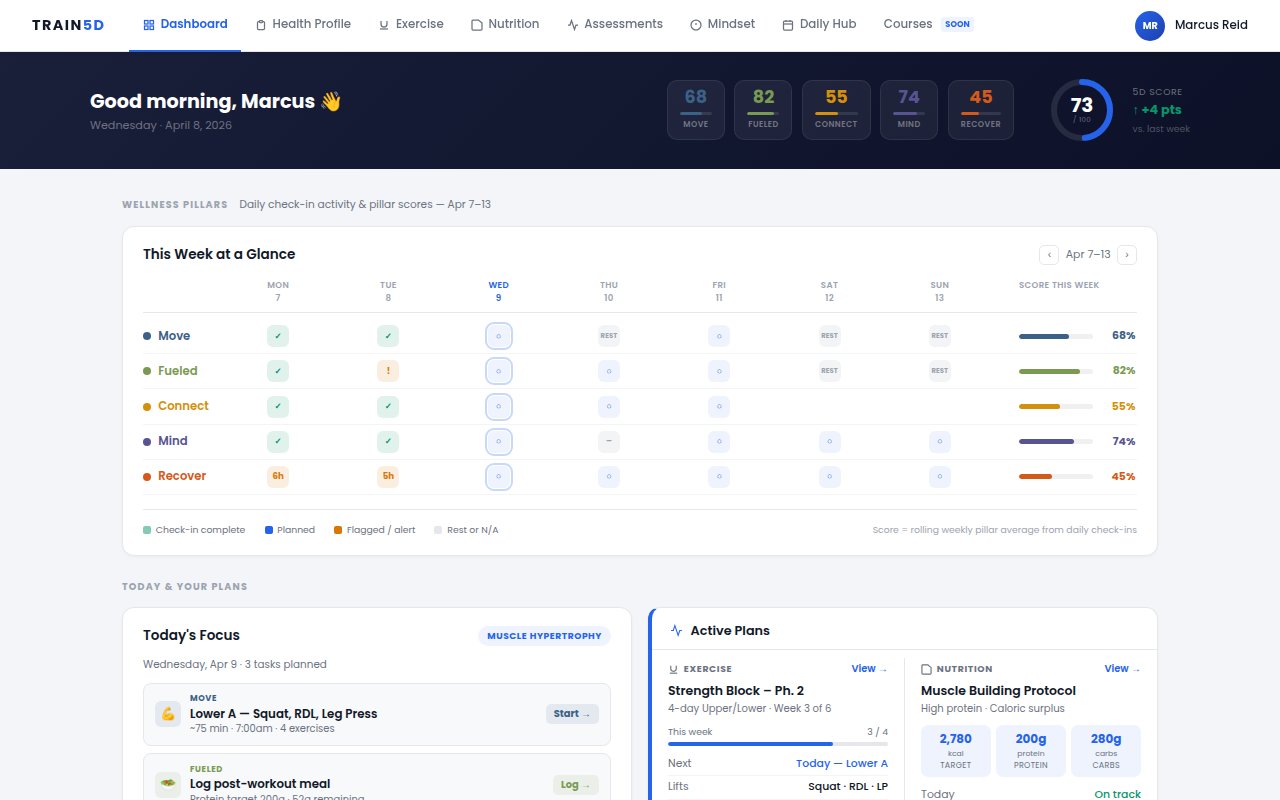Open the planned Recover cell for Wednesday
1280x800 pixels.
(499, 476)
